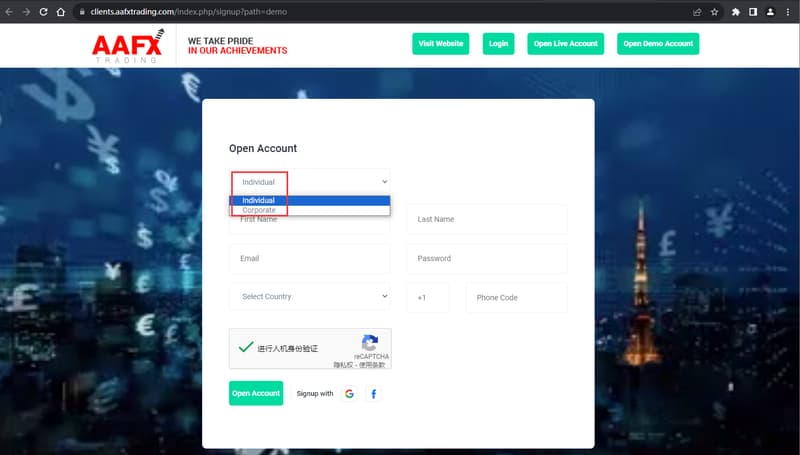The height and width of the screenshot is (455, 800).
Task: Click Login button
Action: click(x=498, y=44)
